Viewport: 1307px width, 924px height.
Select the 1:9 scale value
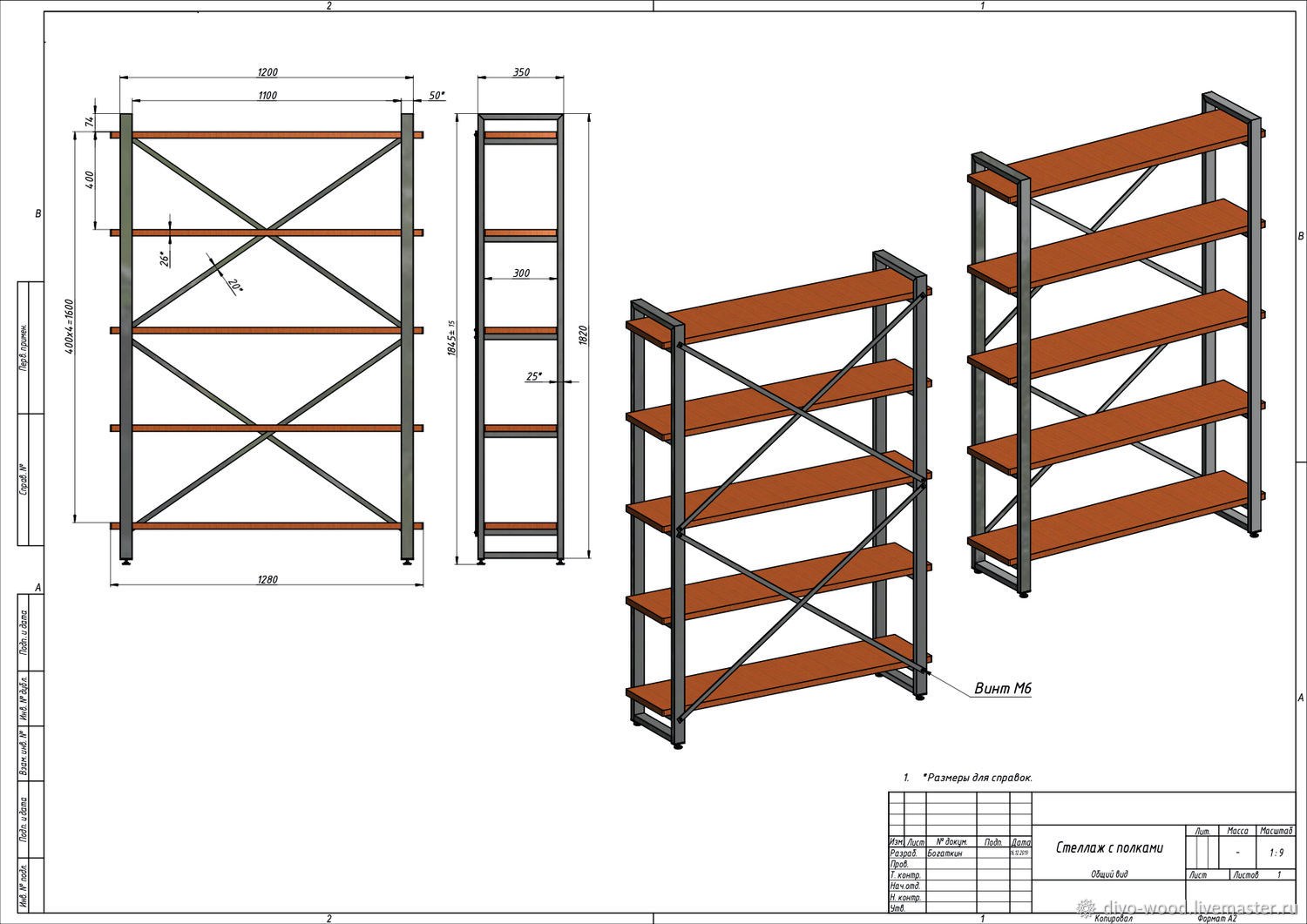pos(1276,853)
